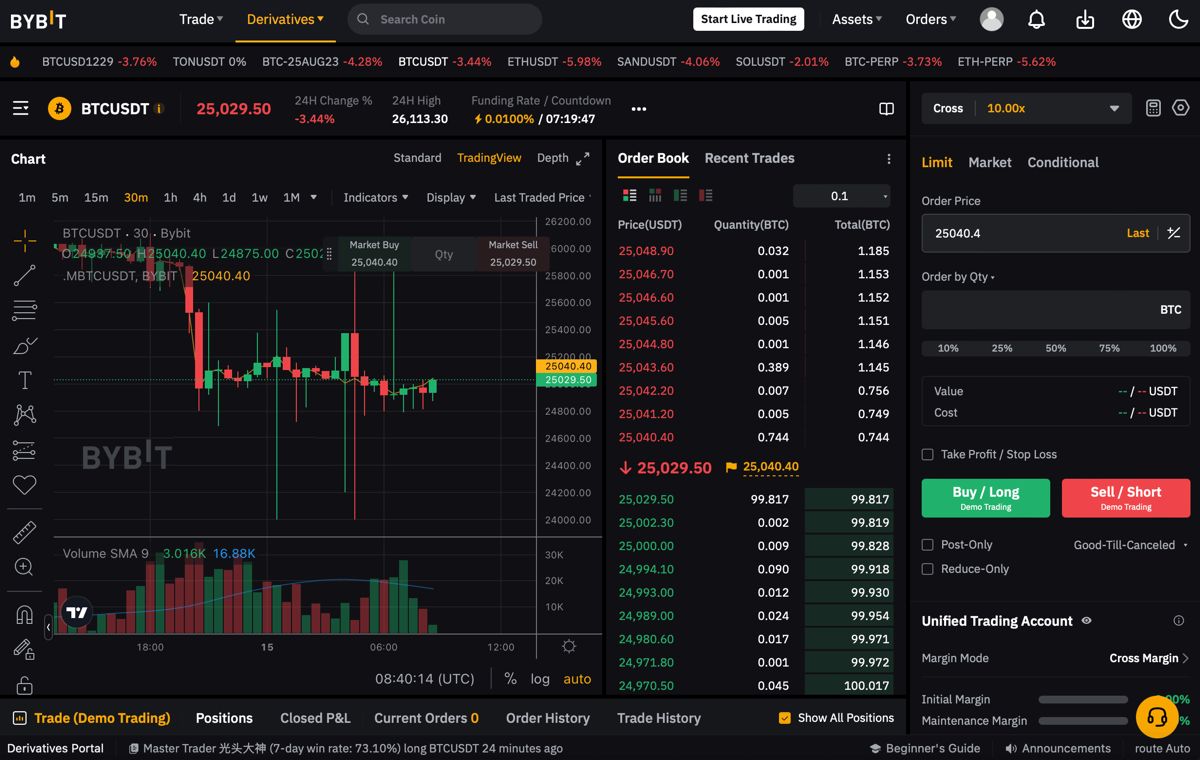Viewport: 1200px width, 760px height.
Task: Click the app download icon
Action: (x=1085, y=19)
